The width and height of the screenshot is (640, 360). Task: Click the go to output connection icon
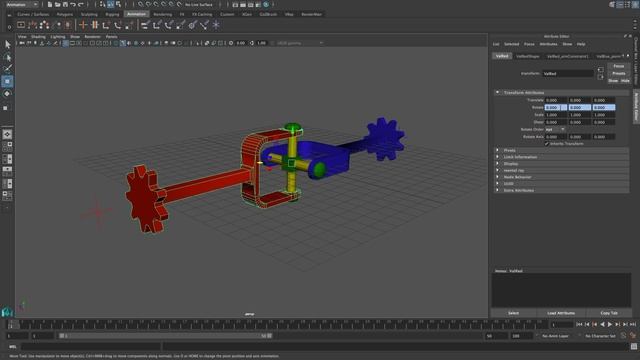[600, 77]
